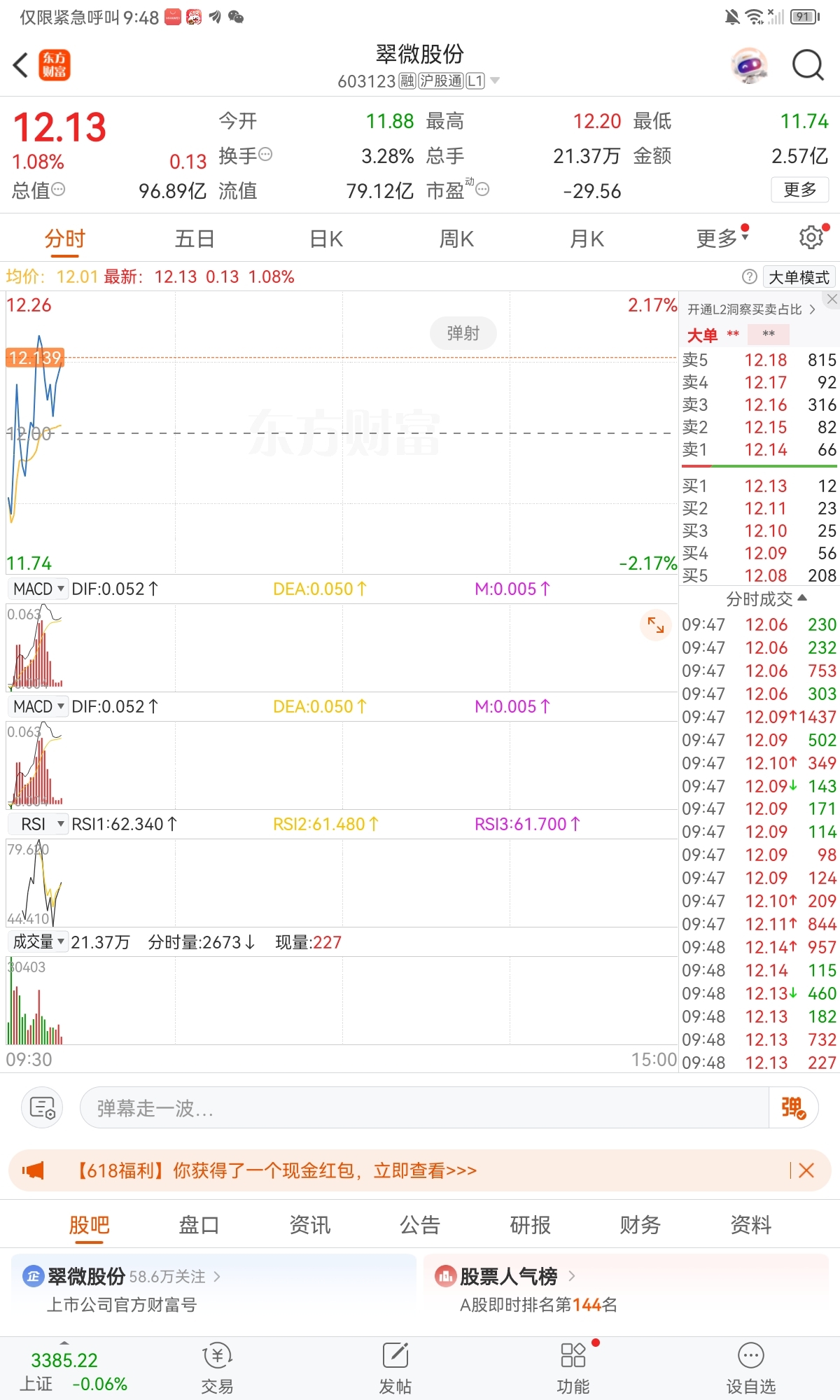This screenshot has width=840, height=1400.
Task: Open the 资料 profile tab
Action: point(751,1225)
